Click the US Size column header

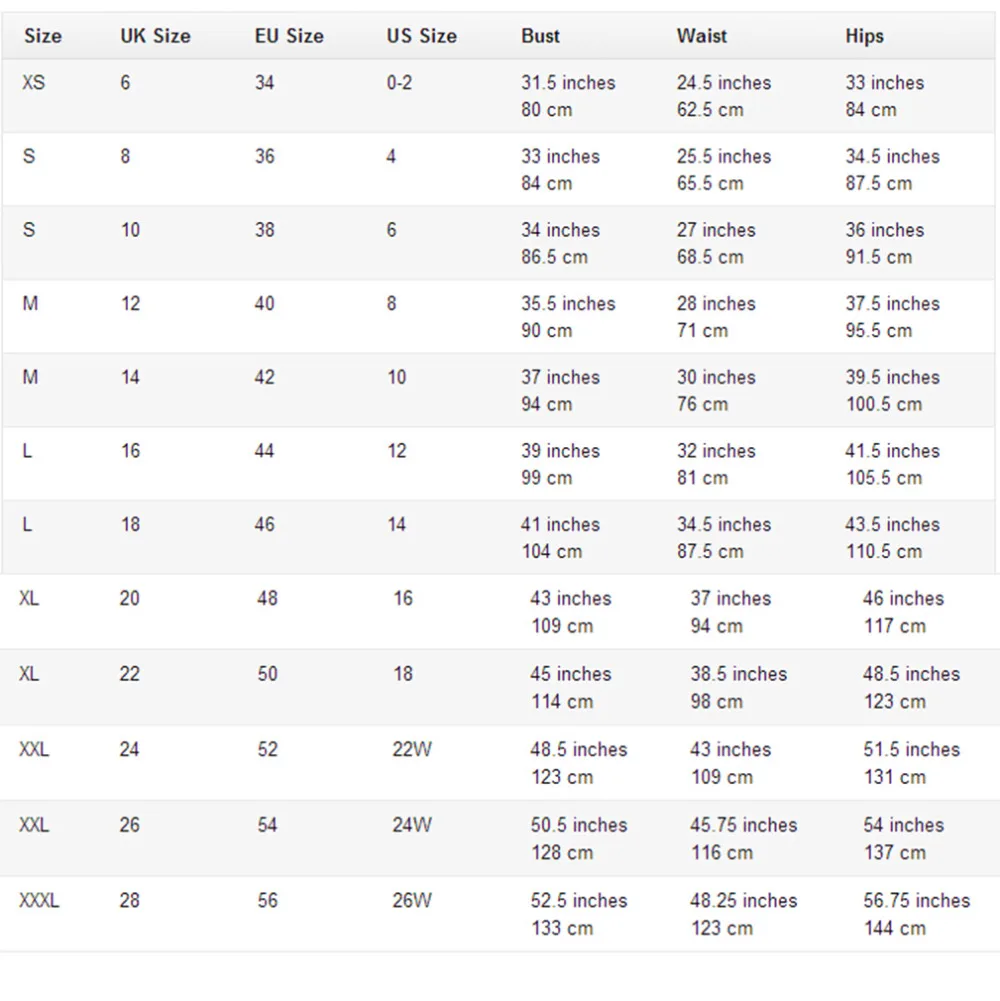[x=421, y=37]
